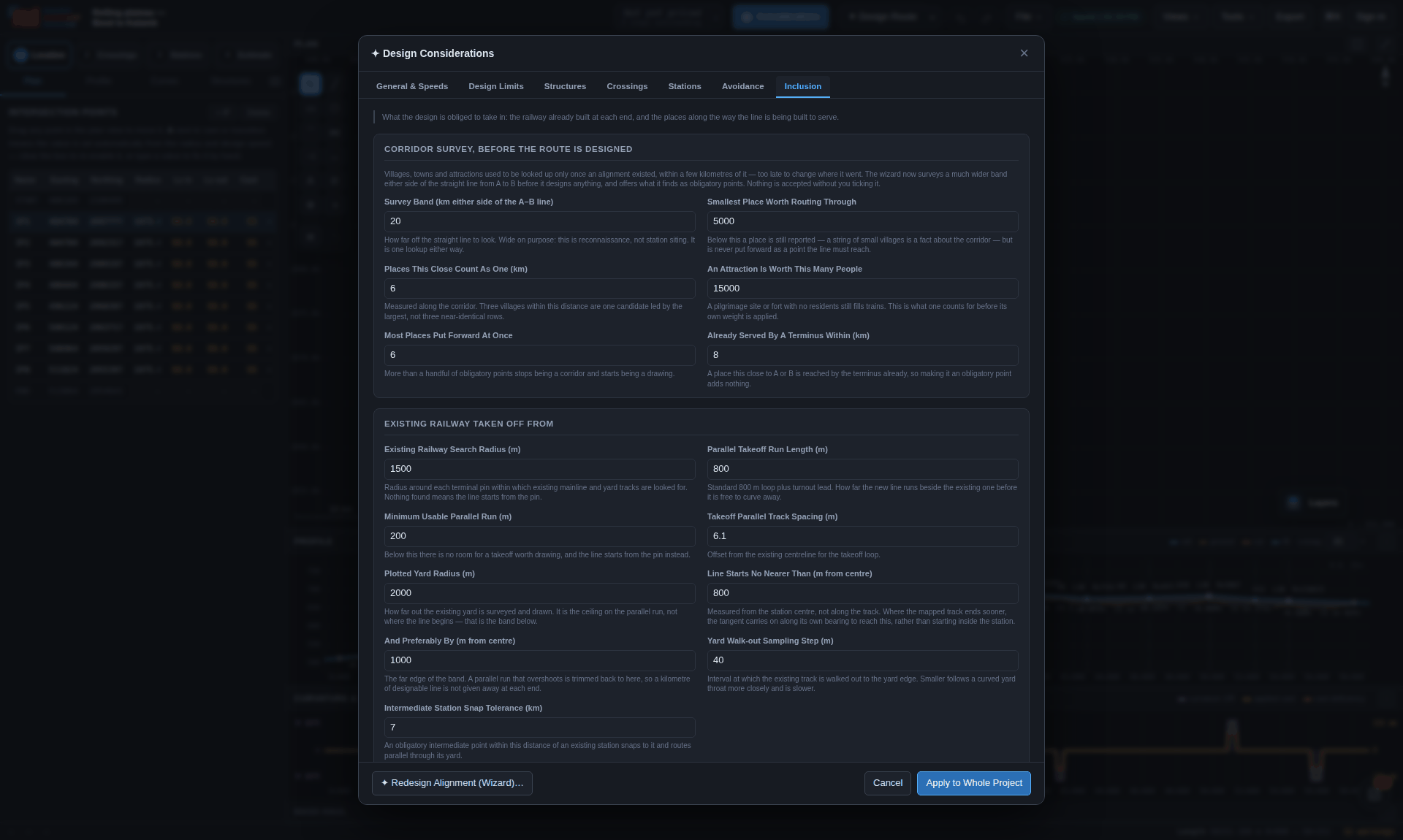Switch to the General & Speeds tab
Viewport: 1403px width, 840px height.
coord(412,86)
